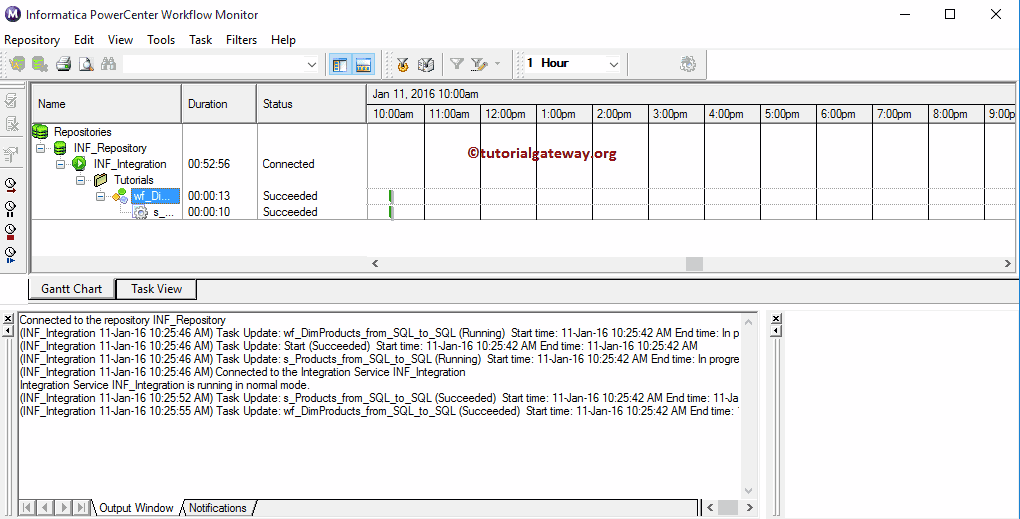This screenshot has height=519, width=1020.
Task: Click the Connected status of INF_Integration
Action: (288, 164)
